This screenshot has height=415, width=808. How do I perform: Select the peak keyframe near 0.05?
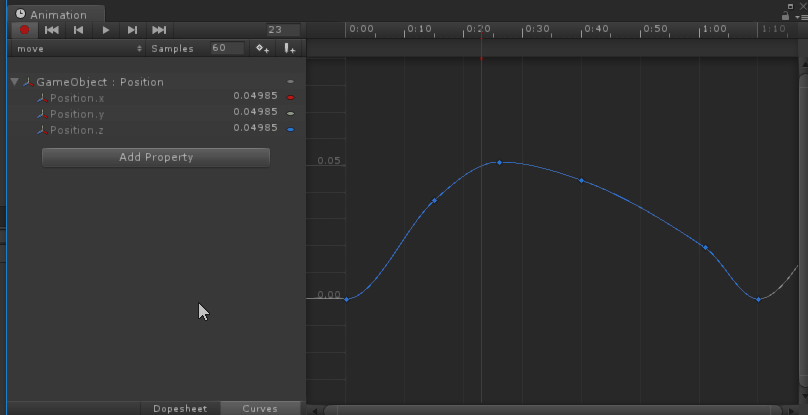click(499, 163)
